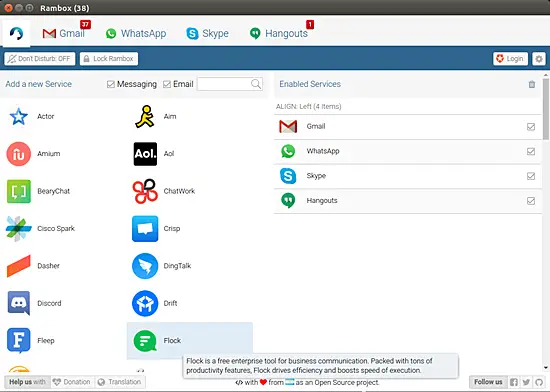Viewport: 550px width, 392px height.
Task: Add the DingTalk service icon
Action: pyautogui.click(x=145, y=266)
